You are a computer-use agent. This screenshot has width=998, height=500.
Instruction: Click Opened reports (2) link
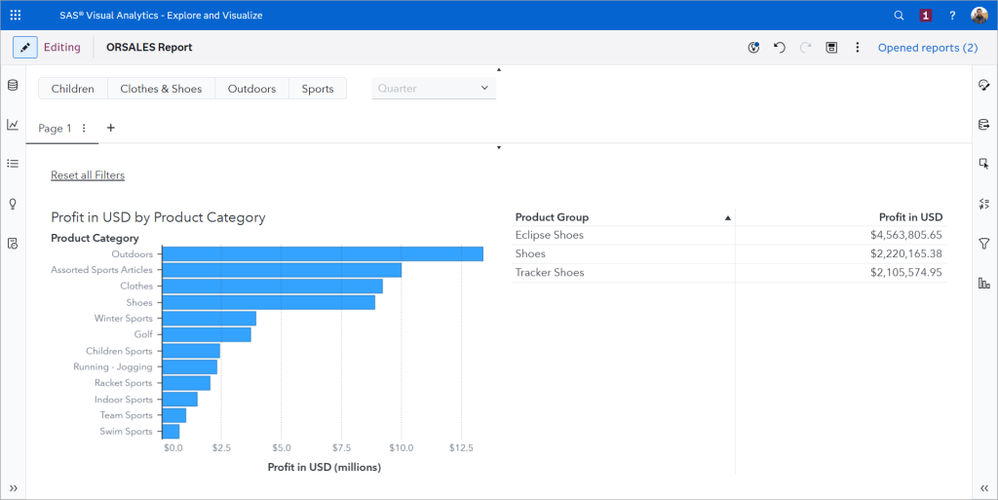click(927, 47)
